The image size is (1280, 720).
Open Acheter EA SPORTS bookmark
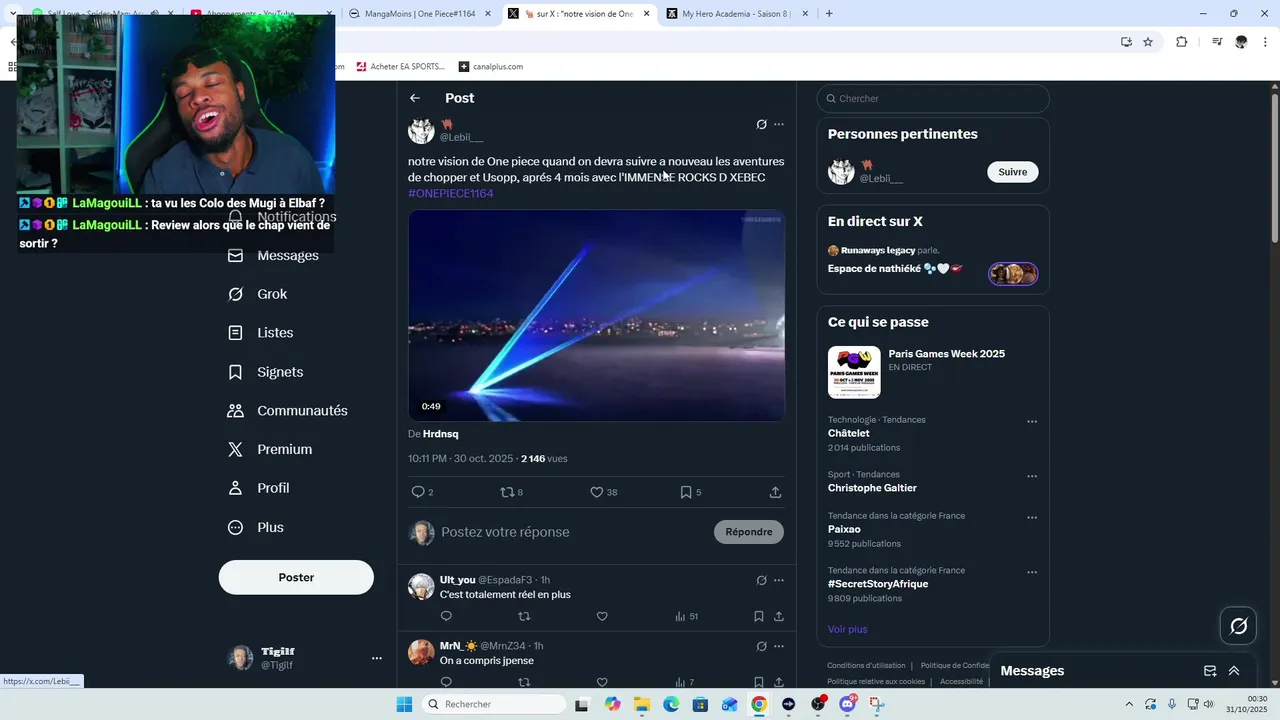(x=400, y=67)
